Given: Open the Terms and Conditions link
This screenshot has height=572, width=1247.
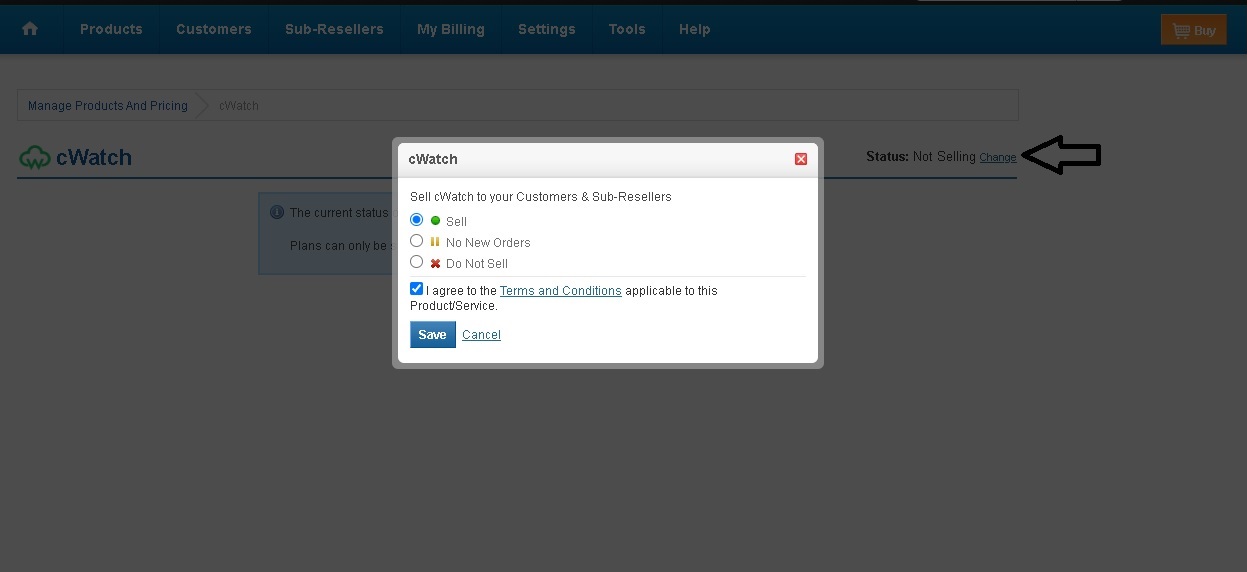Looking at the screenshot, I should tap(561, 291).
